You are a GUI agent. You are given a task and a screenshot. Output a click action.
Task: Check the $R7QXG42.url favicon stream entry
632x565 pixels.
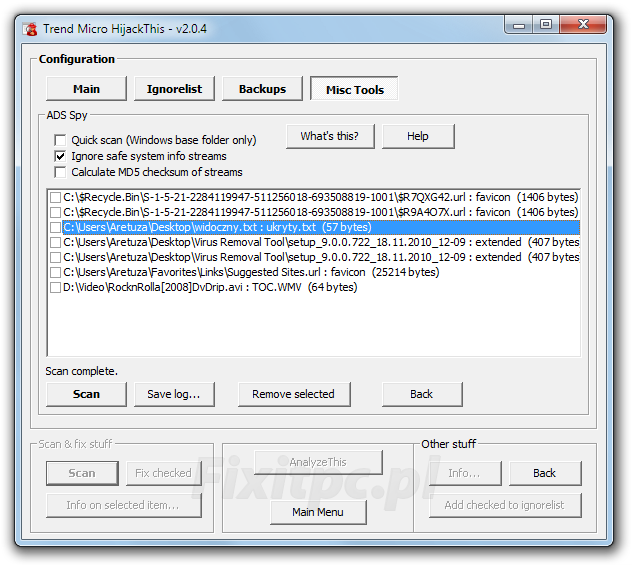(x=55, y=197)
